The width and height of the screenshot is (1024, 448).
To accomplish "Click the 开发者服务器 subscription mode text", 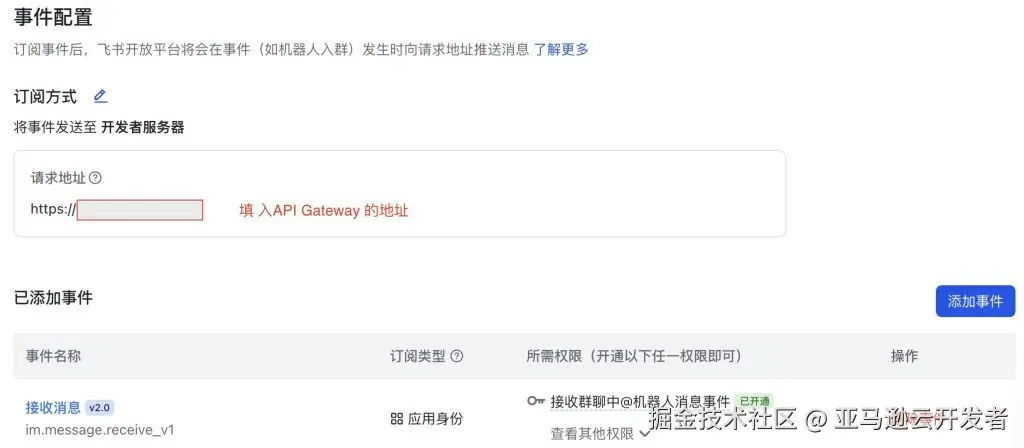I will pyautogui.click(x=142, y=127).
